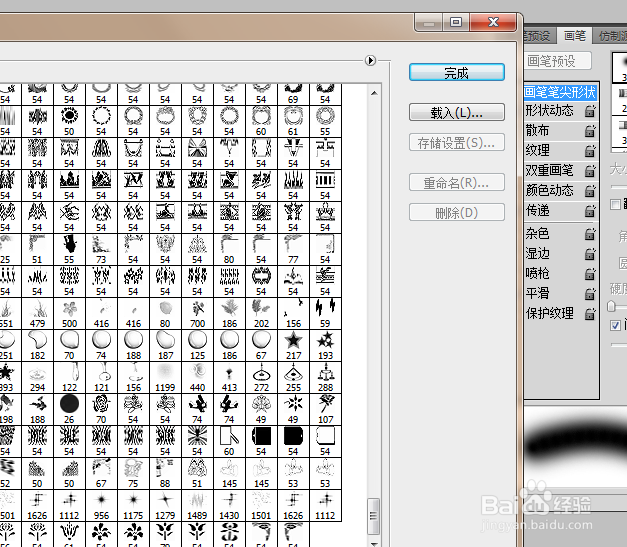Toggle the lock icon beside 保护纹理

pyautogui.click(x=590, y=313)
